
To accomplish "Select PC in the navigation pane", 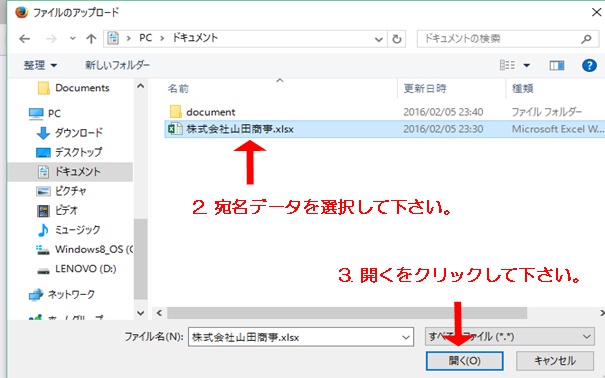I will 45,113.
